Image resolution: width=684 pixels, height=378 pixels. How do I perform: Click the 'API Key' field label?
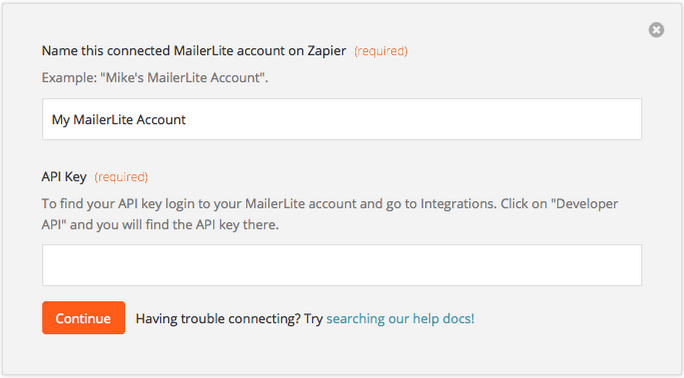pyautogui.click(x=64, y=177)
